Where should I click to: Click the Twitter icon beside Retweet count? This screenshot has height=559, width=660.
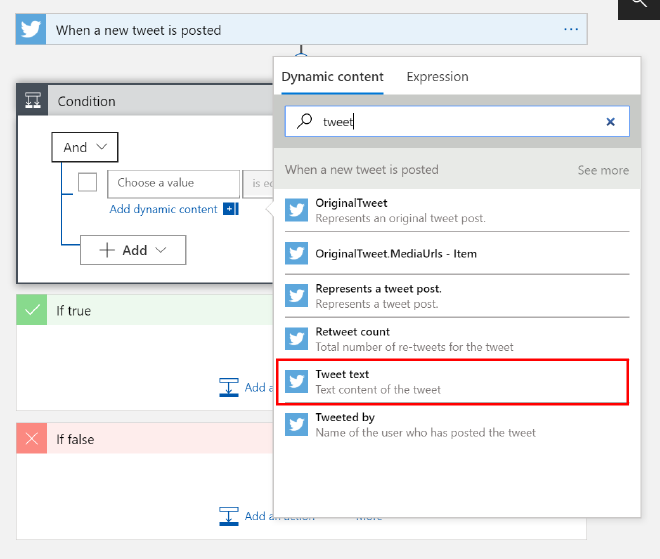(296, 339)
